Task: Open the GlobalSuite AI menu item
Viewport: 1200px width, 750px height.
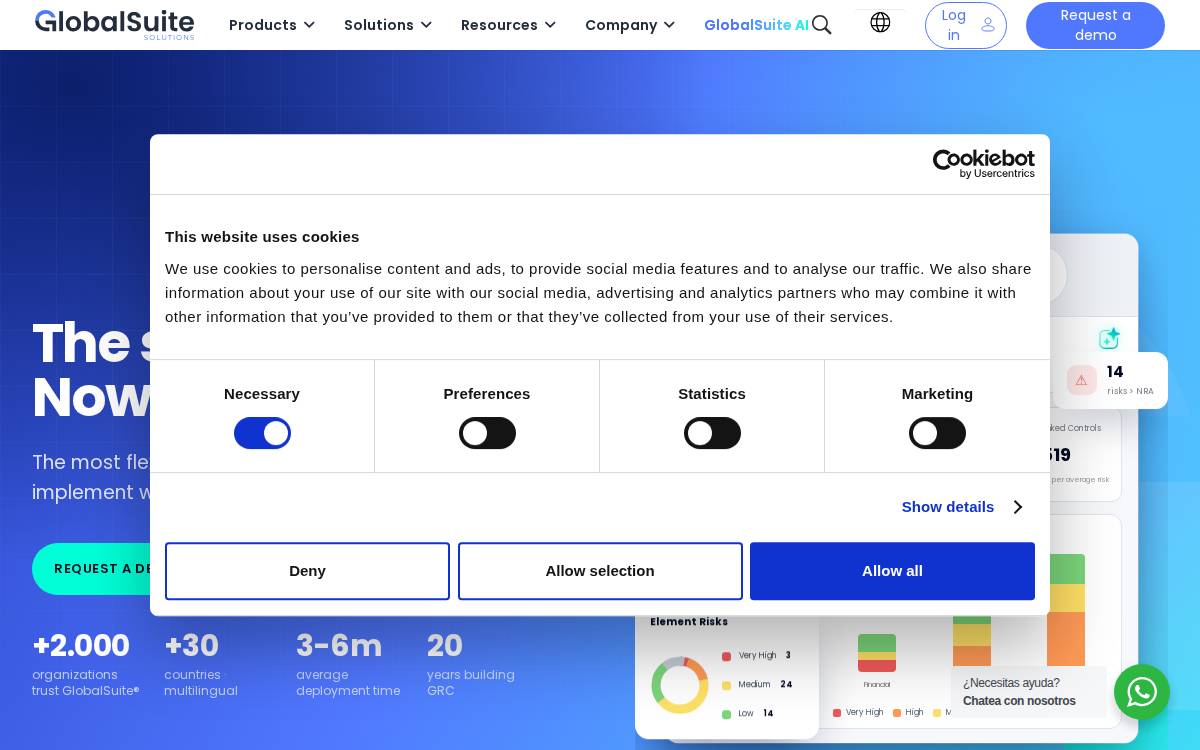Action: pos(756,25)
